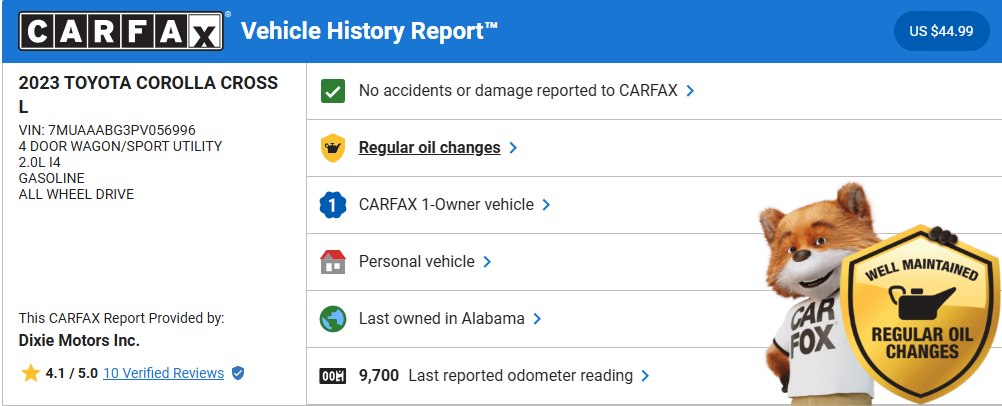The width and height of the screenshot is (1002, 406).
Task: Click the yellow oil can shield icon
Action: 333,148
